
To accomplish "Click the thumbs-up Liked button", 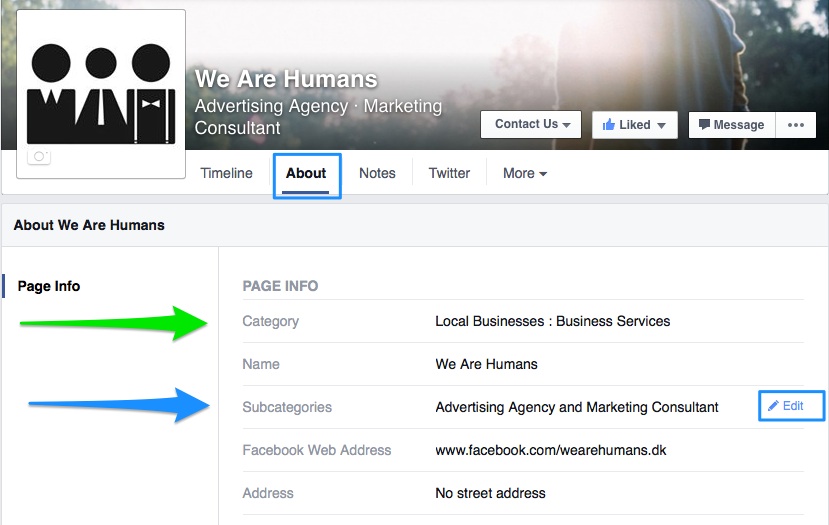I will pos(634,125).
